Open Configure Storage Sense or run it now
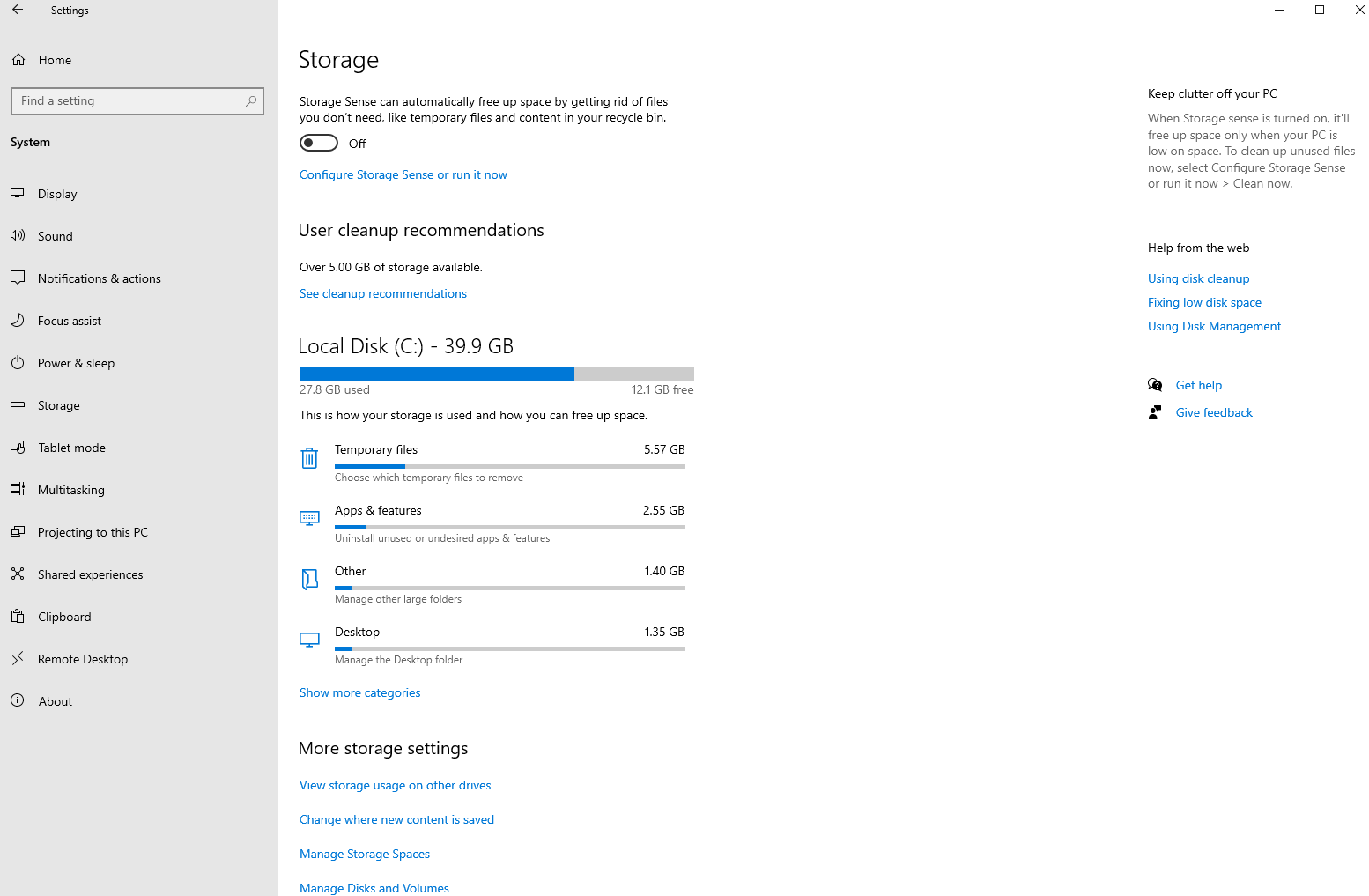This screenshot has height=896, width=1369. click(403, 174)
